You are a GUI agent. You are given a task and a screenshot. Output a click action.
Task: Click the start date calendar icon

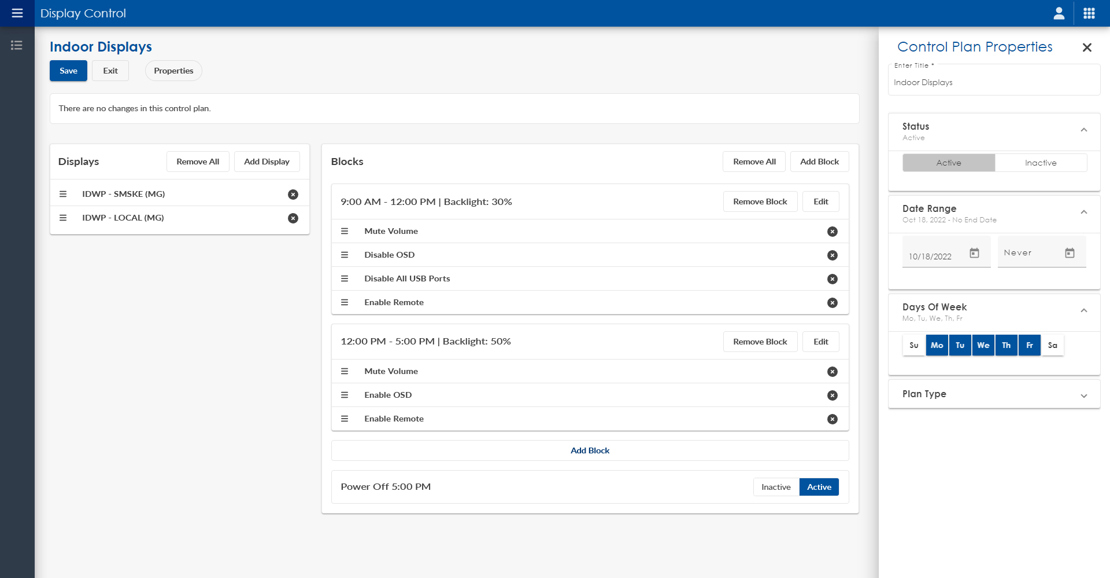click(x=976, y=253)
